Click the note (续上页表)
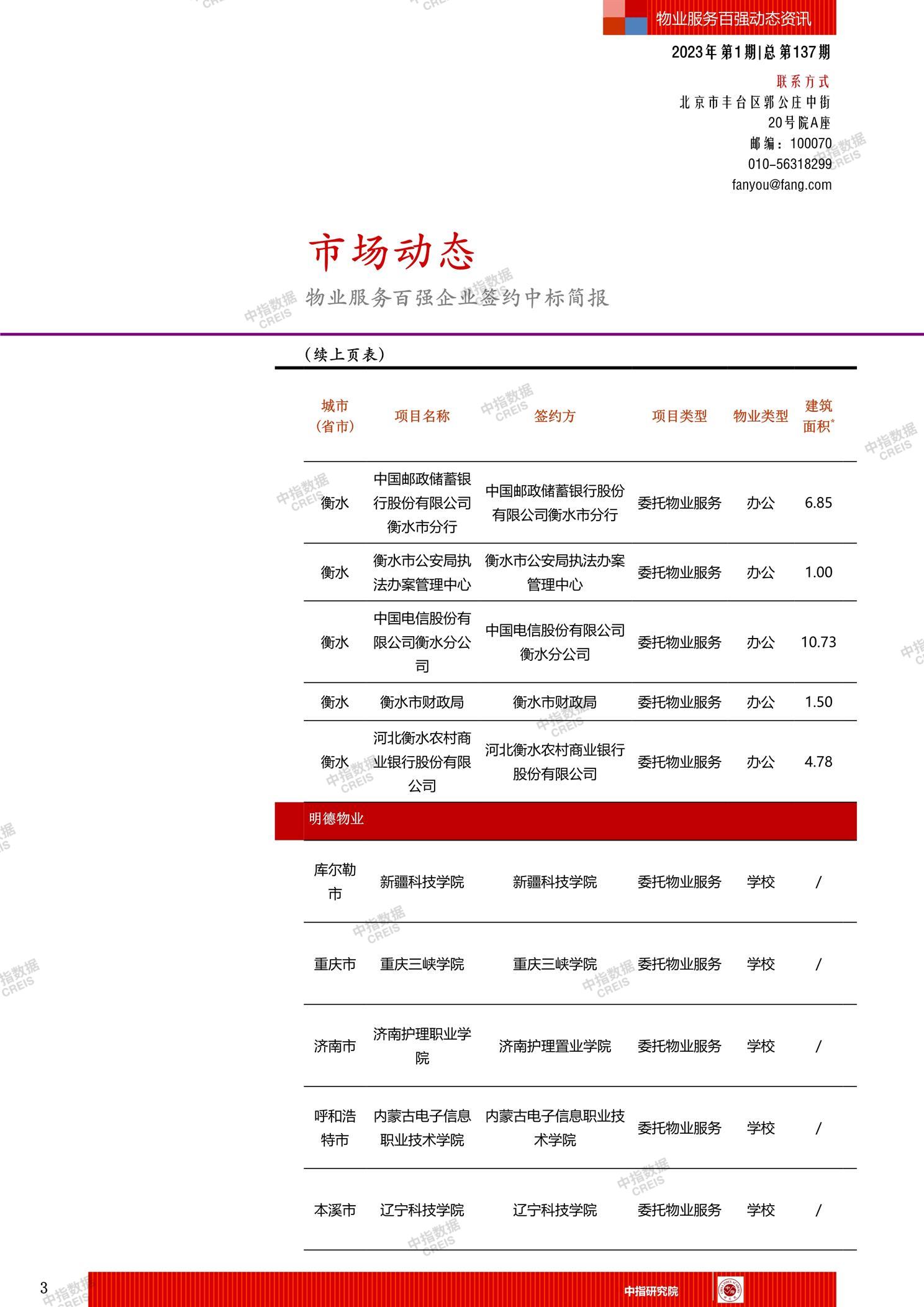 tap(345, 354)
